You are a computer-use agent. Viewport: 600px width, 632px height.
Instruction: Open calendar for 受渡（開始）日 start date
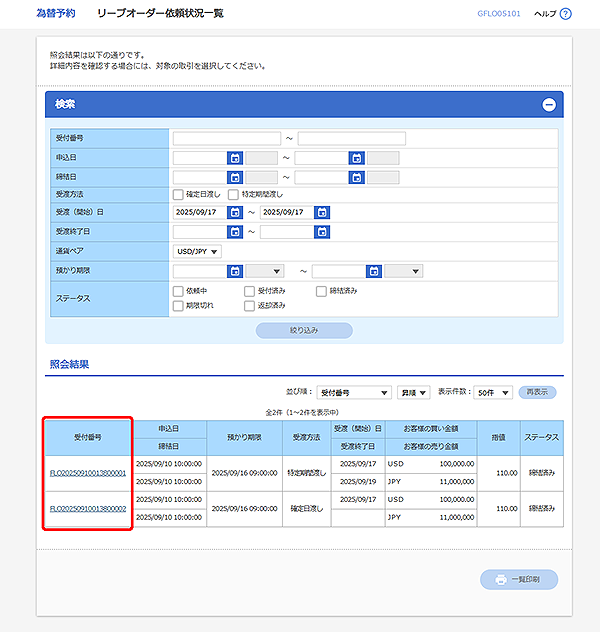(235, 212)
